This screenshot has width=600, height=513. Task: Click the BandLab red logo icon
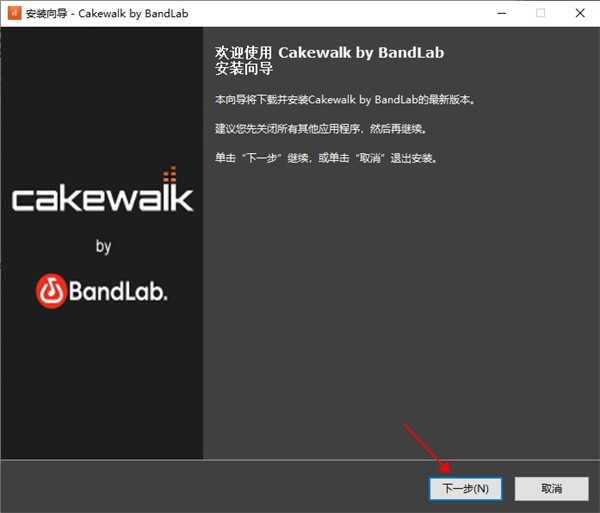point(51,291)
